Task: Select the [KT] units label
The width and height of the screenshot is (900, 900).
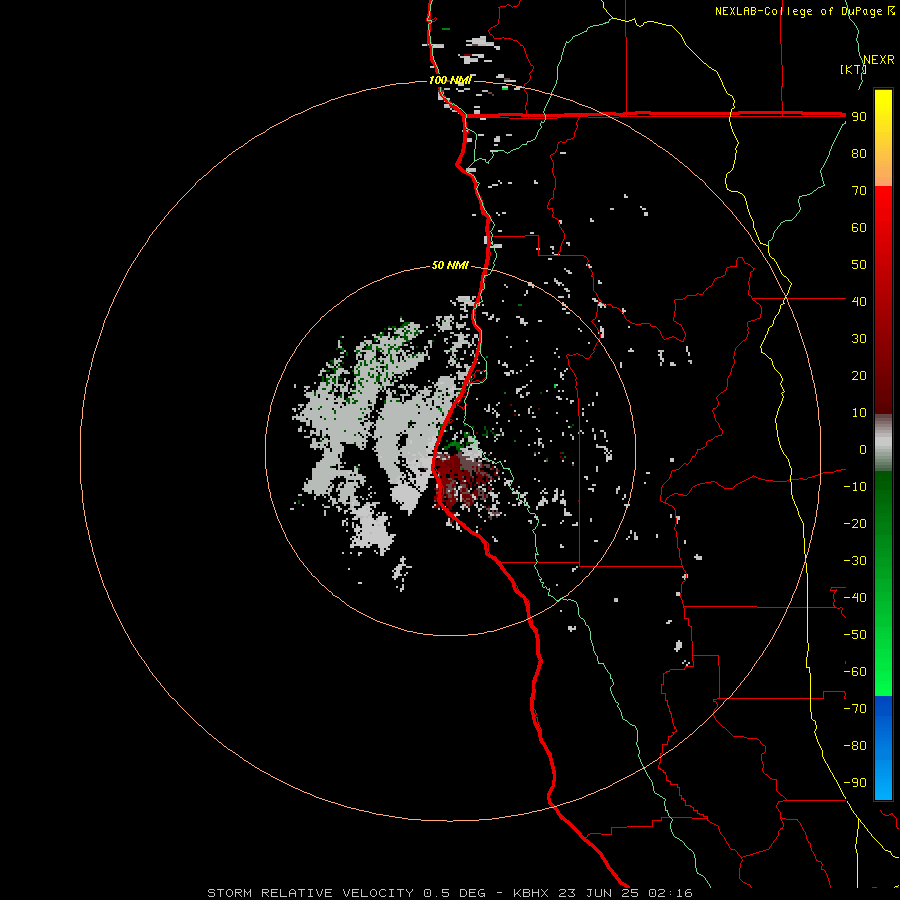Action: (853, 69)
